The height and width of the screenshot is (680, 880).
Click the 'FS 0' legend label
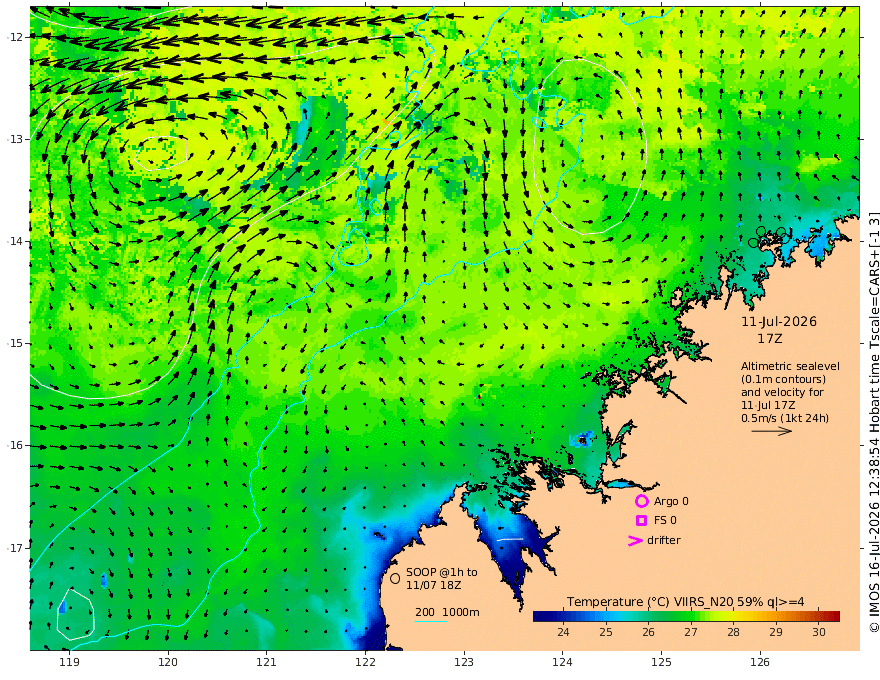pos(665,521)
